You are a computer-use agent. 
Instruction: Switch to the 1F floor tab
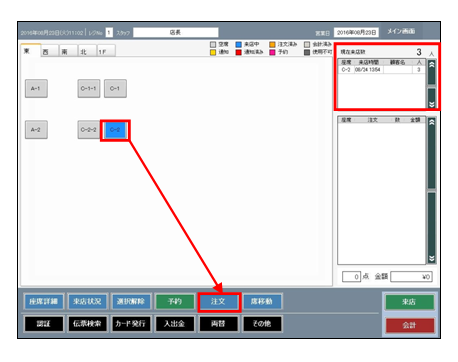point(106,51)
